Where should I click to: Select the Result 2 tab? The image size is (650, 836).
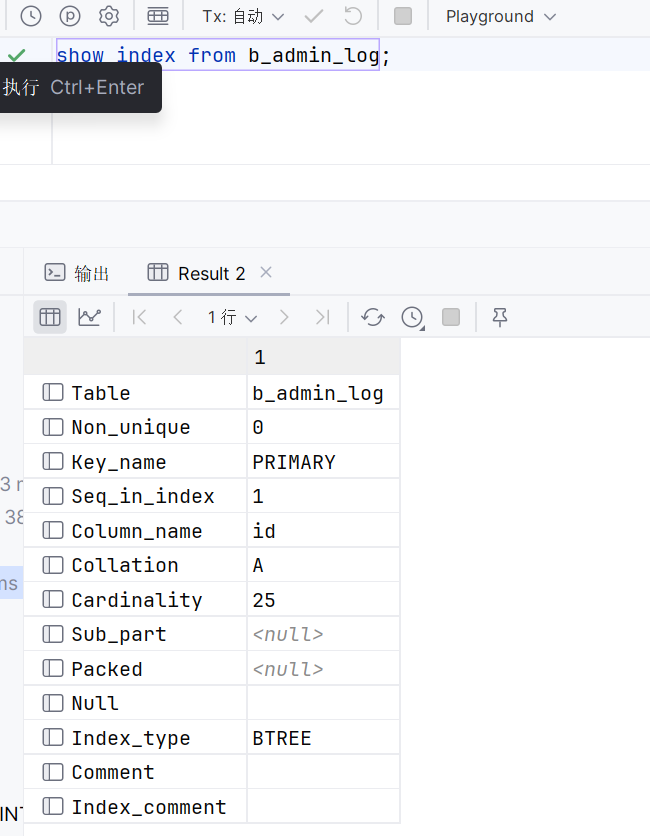click(196, 273)
